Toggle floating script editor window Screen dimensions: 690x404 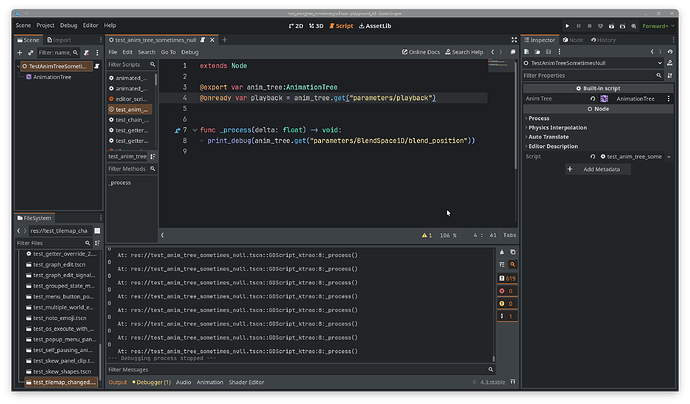point(513,52)
